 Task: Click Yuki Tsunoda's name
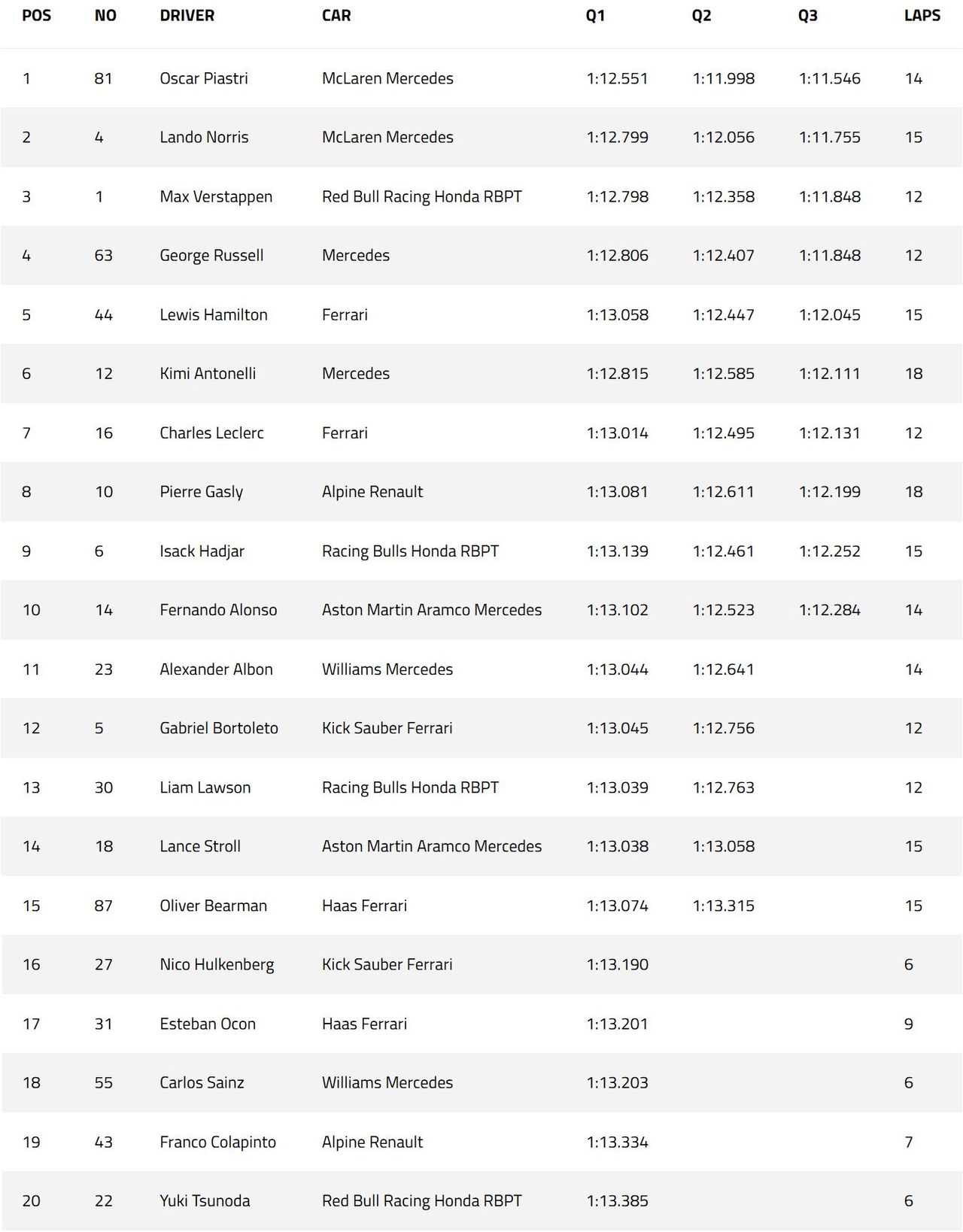coord(205,1200)
